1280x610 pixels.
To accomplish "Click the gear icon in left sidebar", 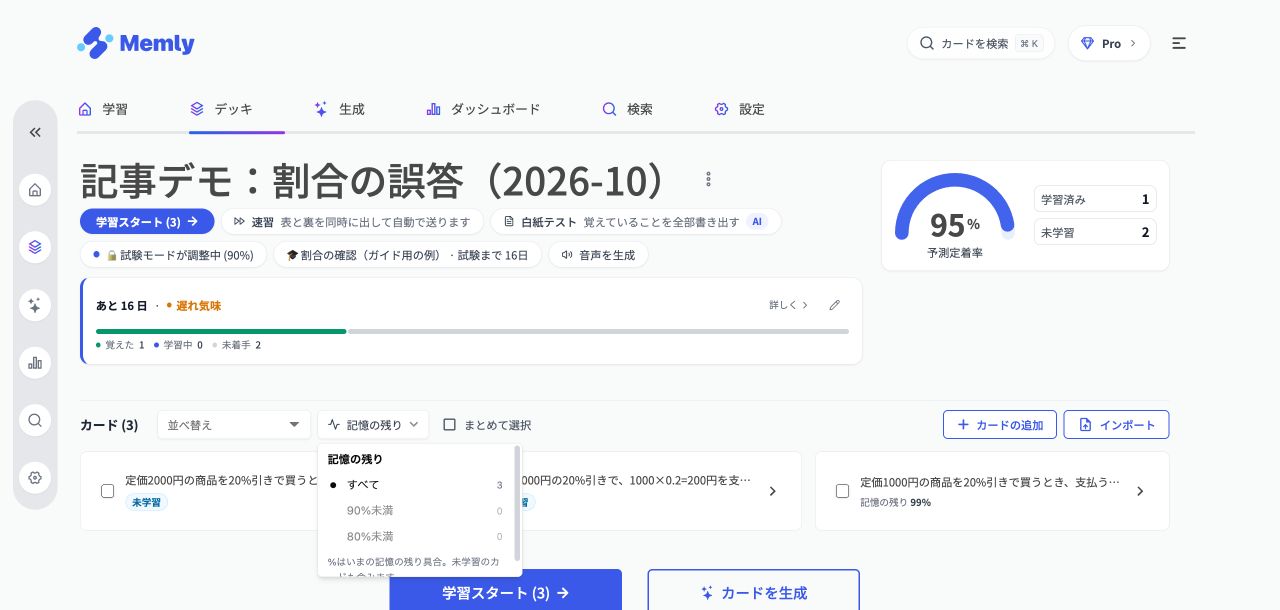I will pos(35,477).
